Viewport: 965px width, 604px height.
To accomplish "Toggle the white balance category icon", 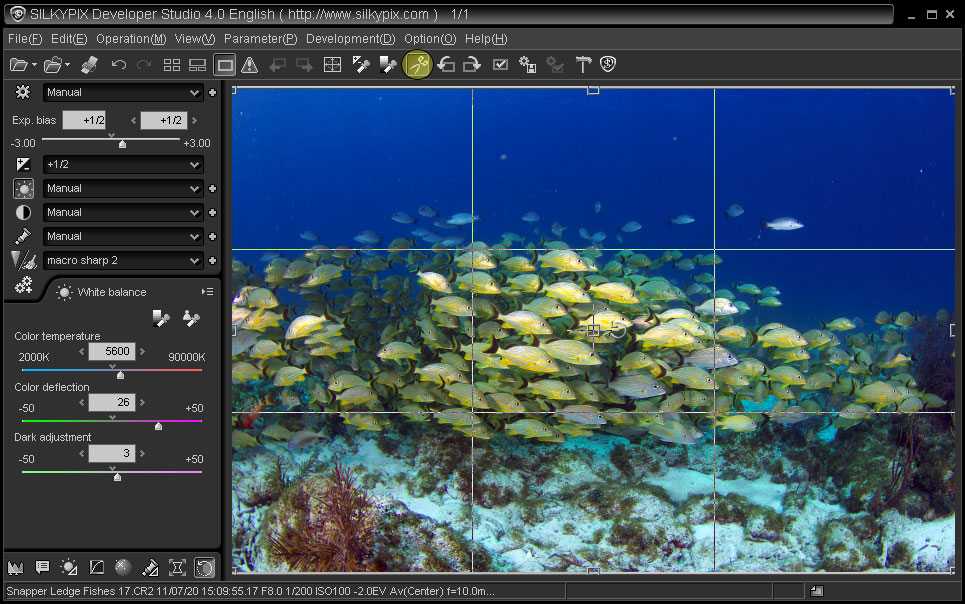I will point(23,188).
